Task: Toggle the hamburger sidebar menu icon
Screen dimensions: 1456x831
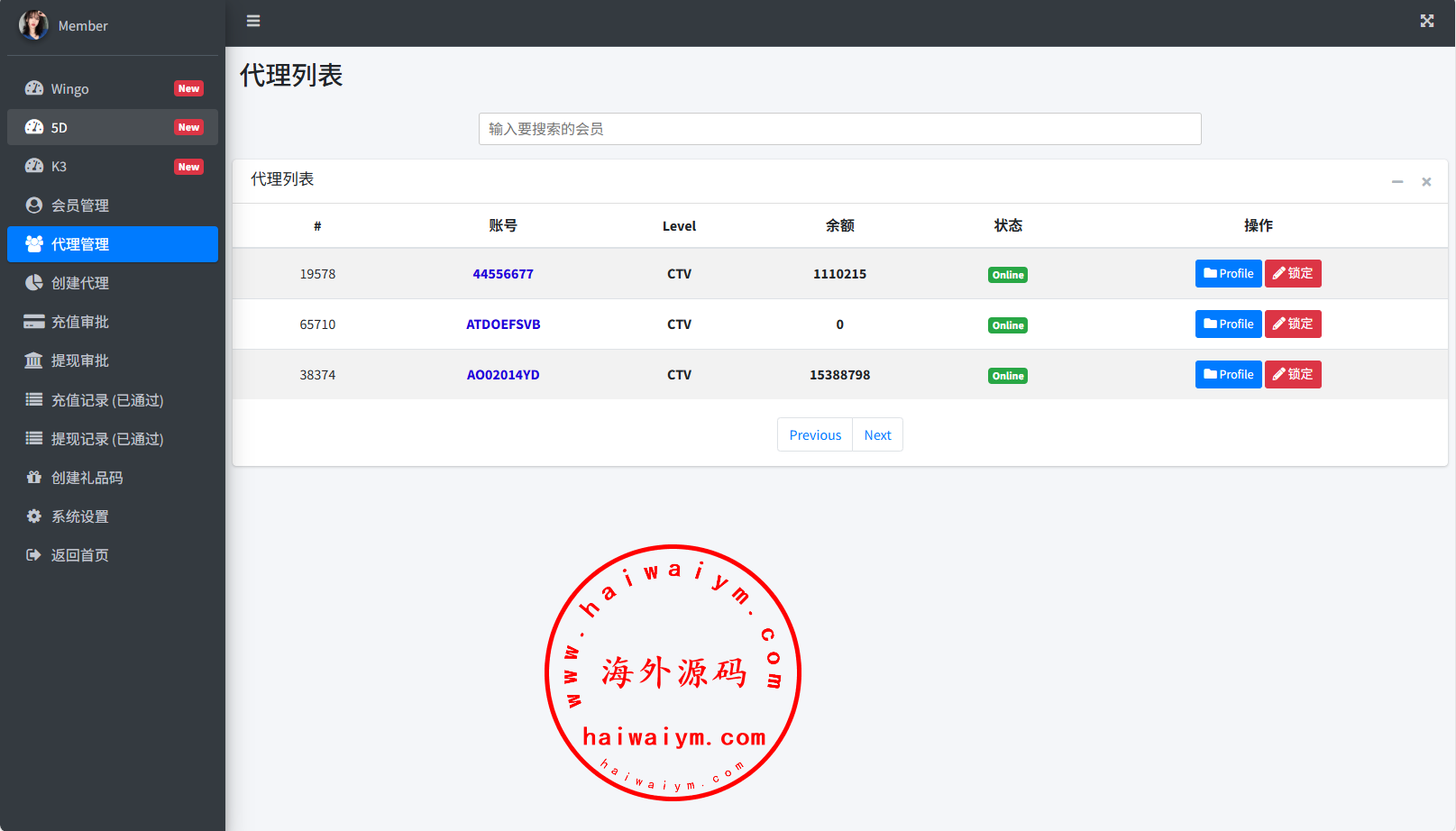Action: coord(253,21)
